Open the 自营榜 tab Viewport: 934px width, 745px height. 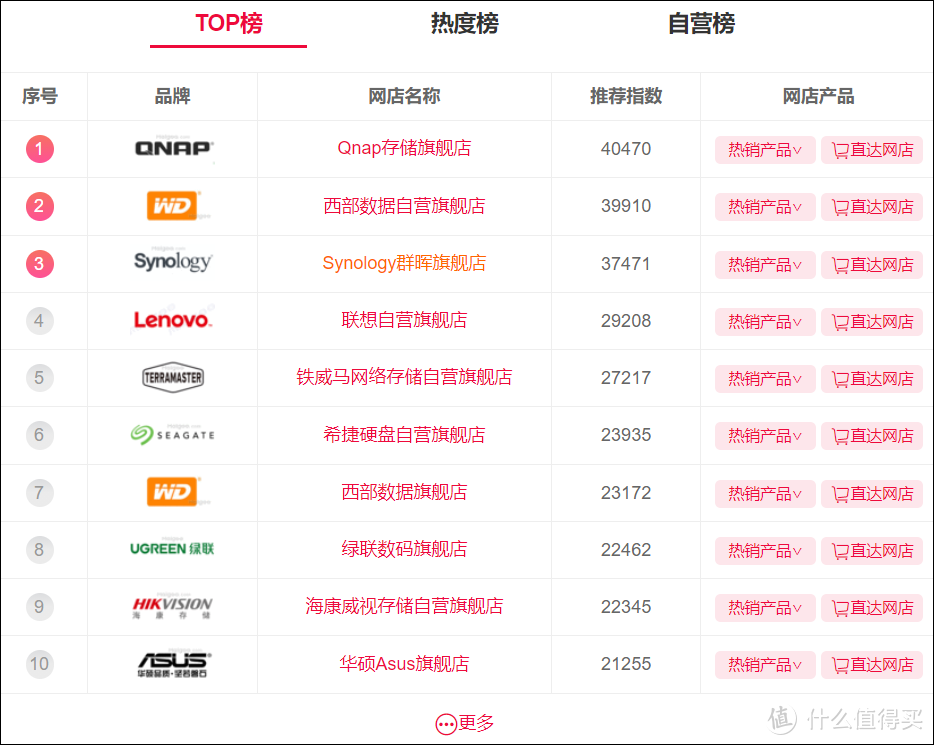701,24
